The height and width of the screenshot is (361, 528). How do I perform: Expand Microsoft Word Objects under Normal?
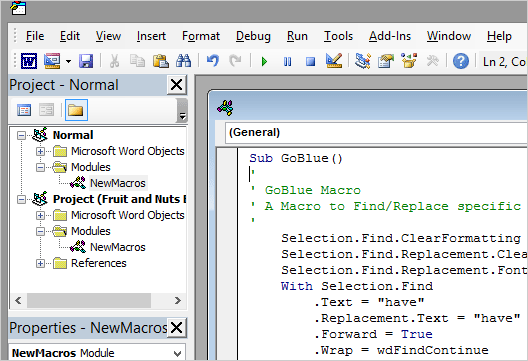[40, 152]
